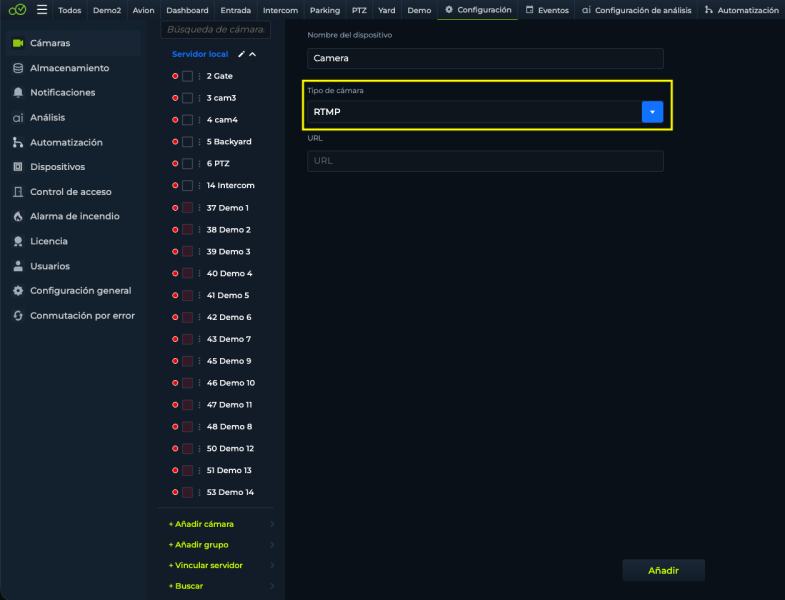Edit Servidor local with pencil icon

click(x=241, y=54)
